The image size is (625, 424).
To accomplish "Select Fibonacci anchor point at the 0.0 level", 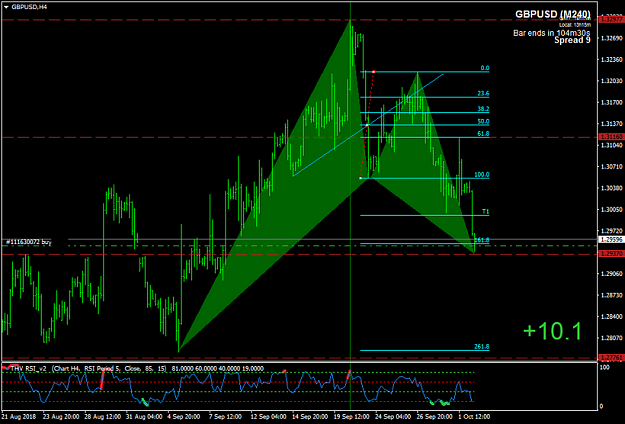I will coord(373,72).
